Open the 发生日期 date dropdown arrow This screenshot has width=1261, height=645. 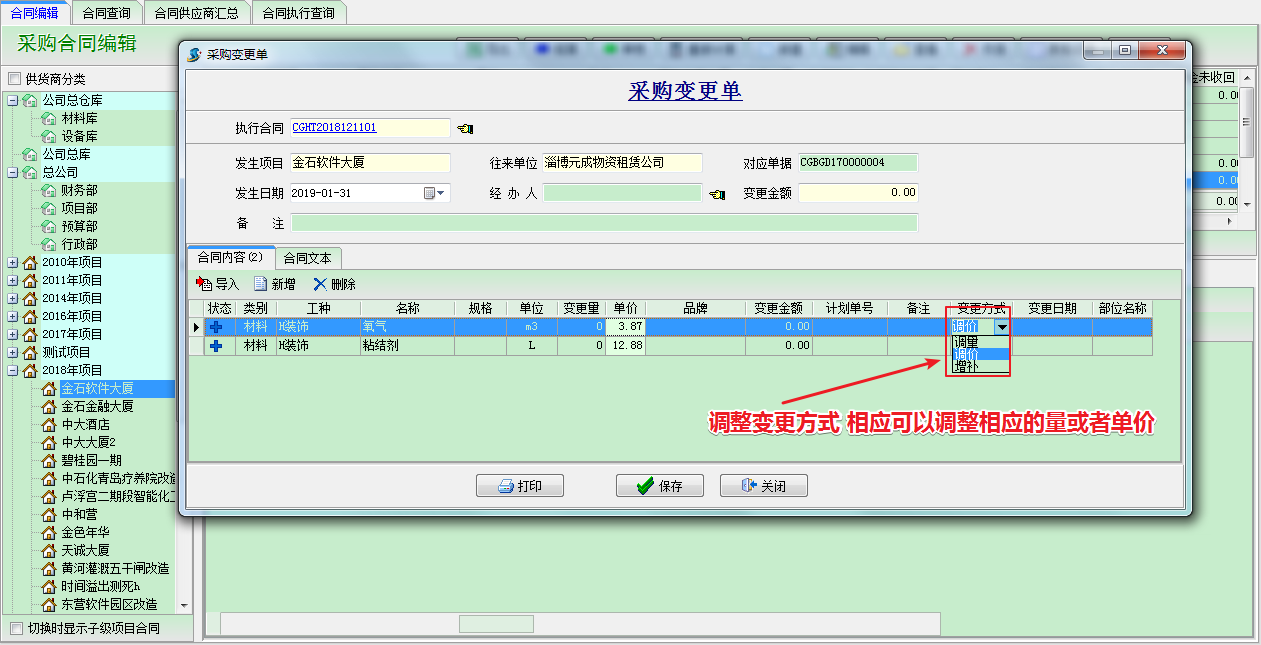pos(441,193)
